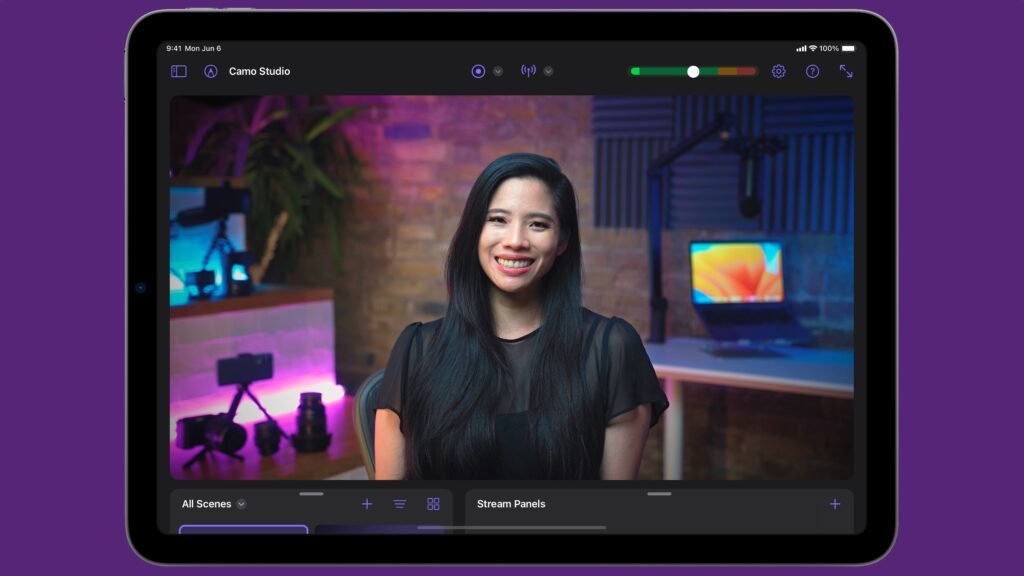Image resolution: width=1024 pixels, height=576 pixels.
Task: Switch scenes to grid view
Action: coord(433,504)
